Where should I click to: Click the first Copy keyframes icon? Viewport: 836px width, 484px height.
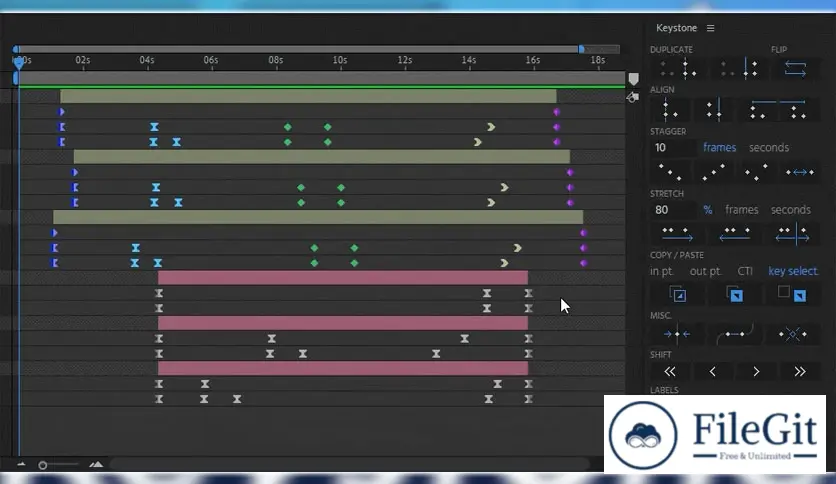click(678, 294)
